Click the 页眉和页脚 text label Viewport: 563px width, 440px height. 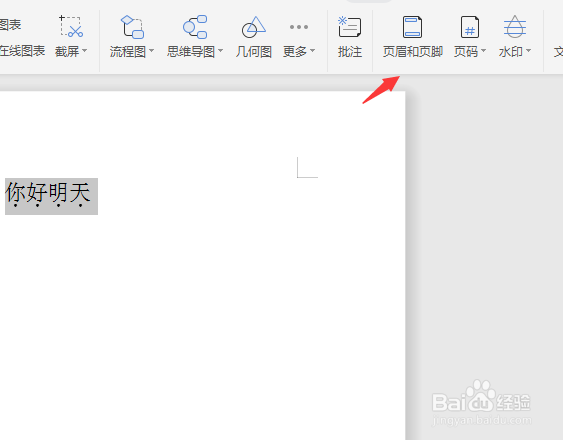click(x=413, y=51)
